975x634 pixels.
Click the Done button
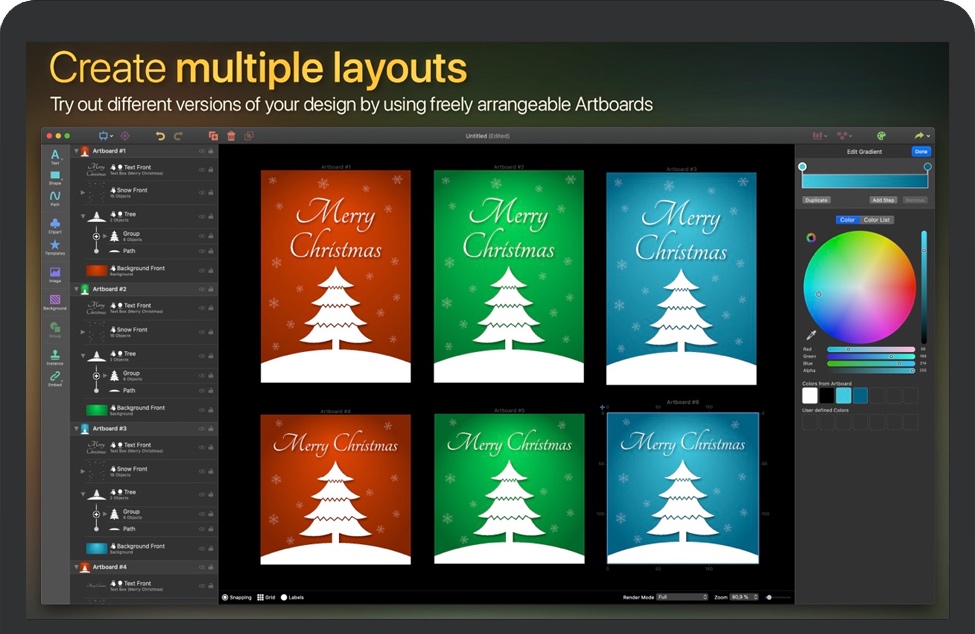[x=920, y=151]
